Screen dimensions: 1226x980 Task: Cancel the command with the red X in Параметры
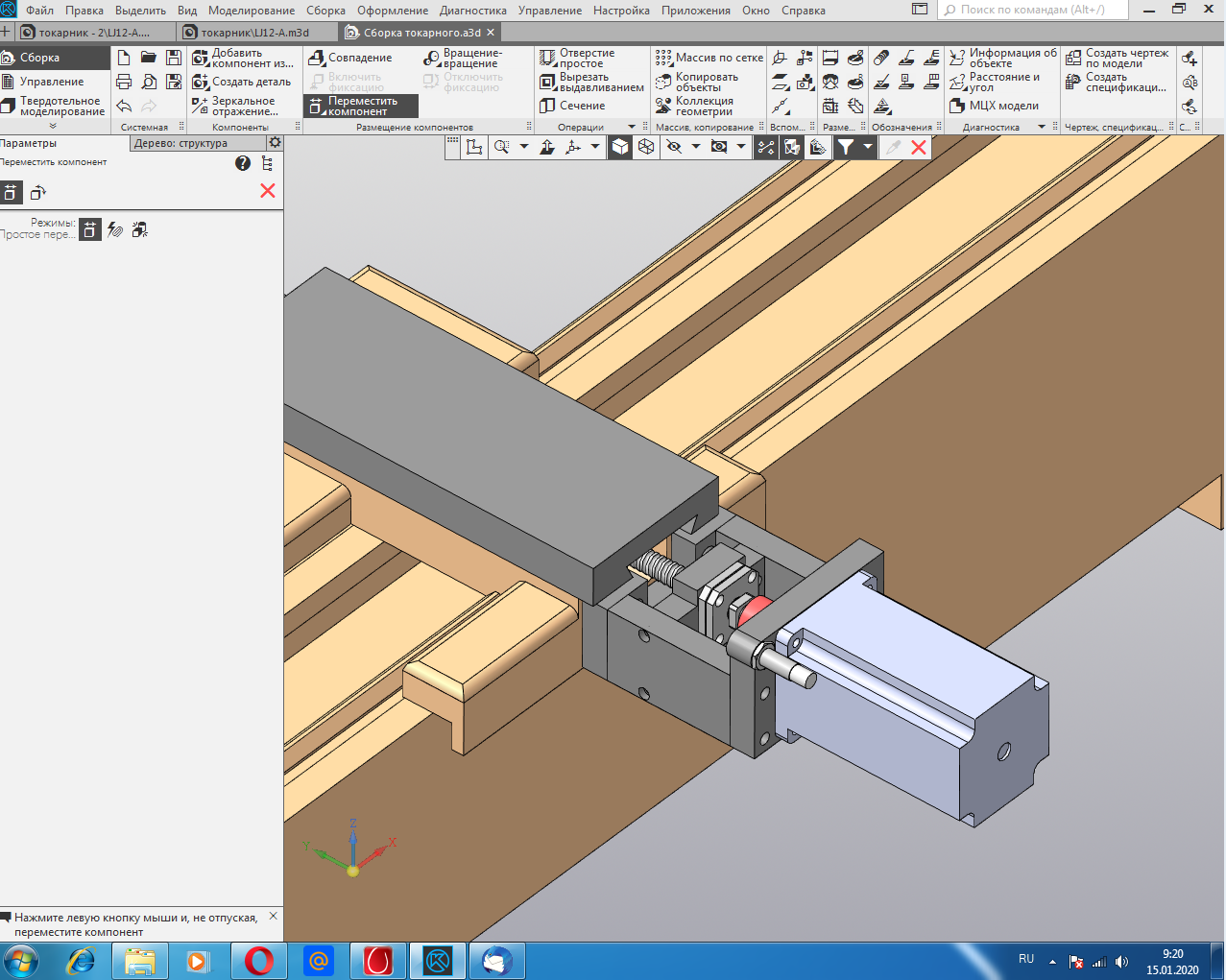(268, 191)
